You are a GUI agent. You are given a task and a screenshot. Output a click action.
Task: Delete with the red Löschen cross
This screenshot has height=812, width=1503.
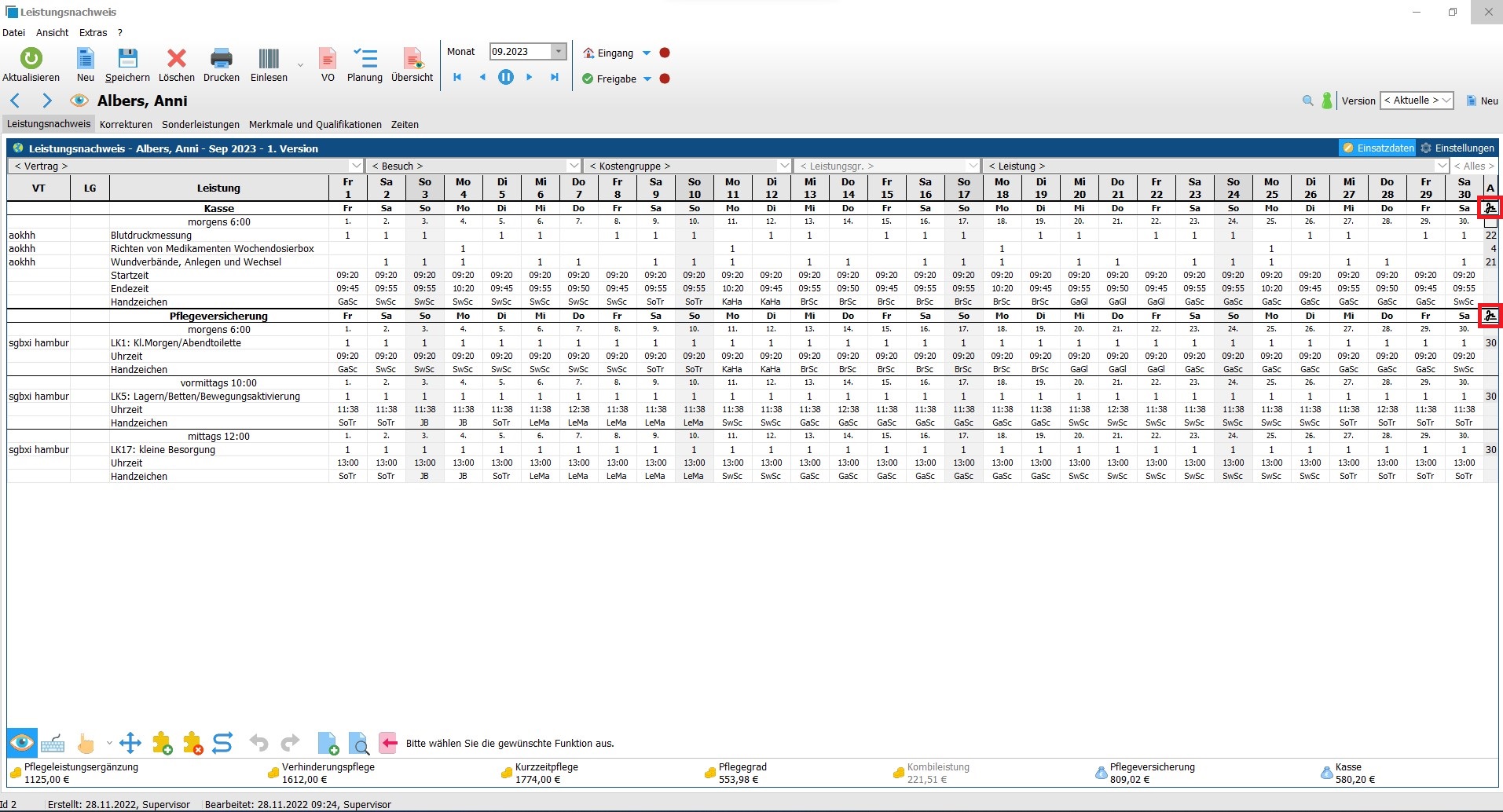coord(177,58)
